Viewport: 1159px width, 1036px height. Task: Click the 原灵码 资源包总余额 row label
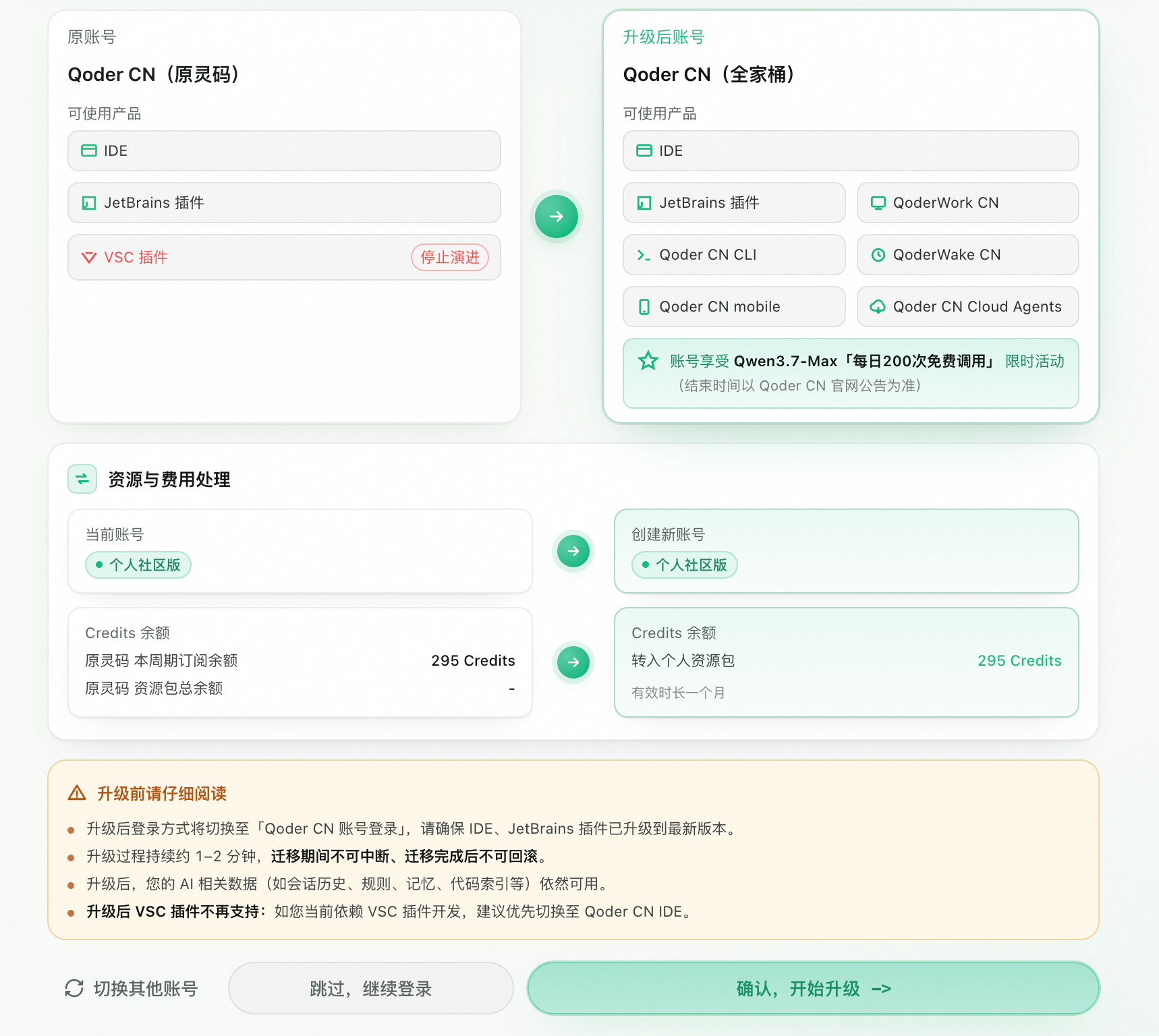154,689
